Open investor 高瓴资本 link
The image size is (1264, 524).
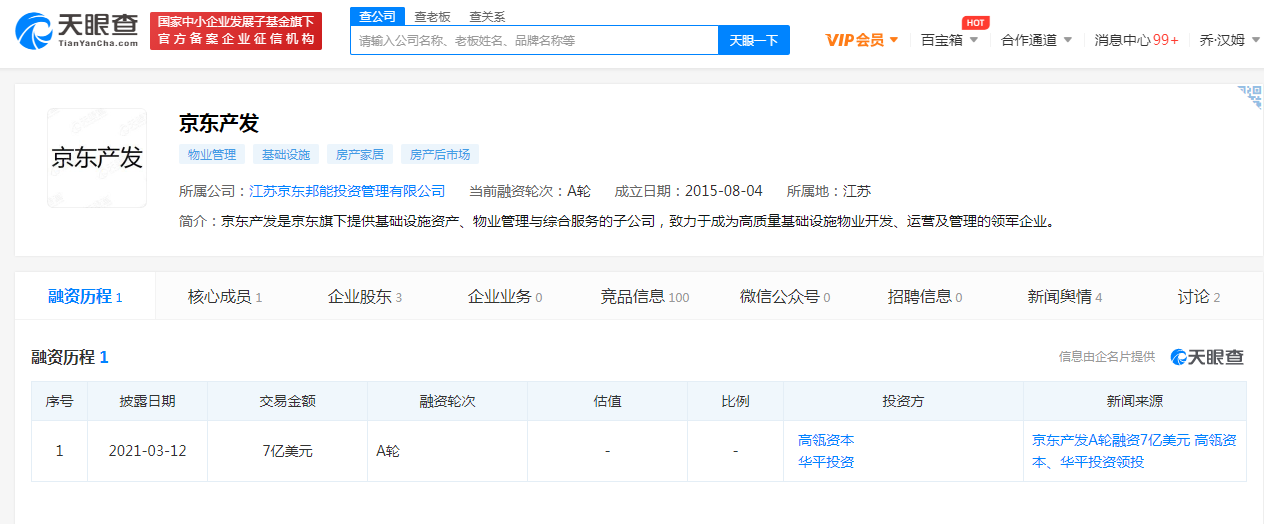(826, 440)
